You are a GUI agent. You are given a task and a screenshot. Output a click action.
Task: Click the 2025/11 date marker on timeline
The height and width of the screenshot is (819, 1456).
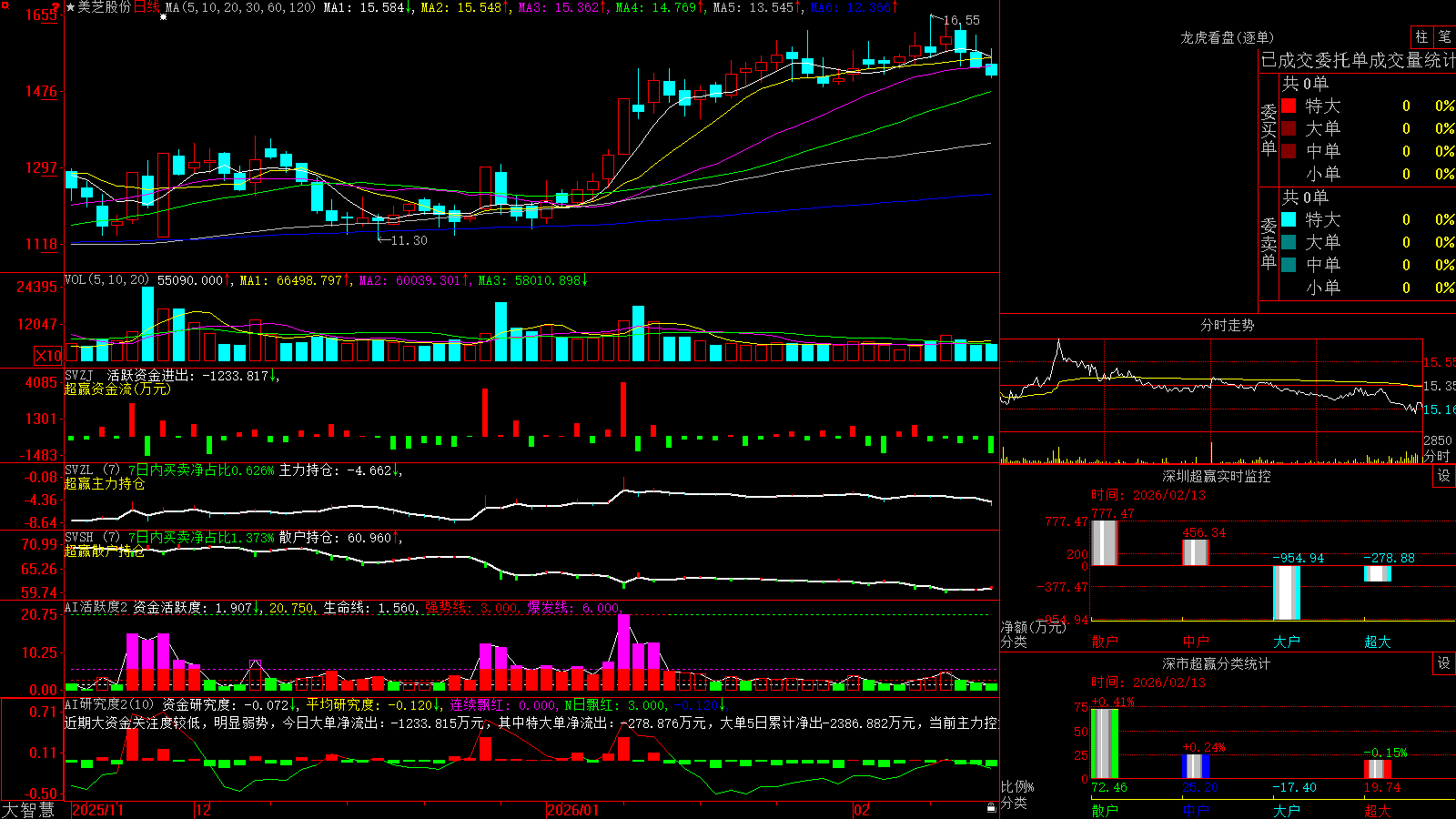coord(97,809)
